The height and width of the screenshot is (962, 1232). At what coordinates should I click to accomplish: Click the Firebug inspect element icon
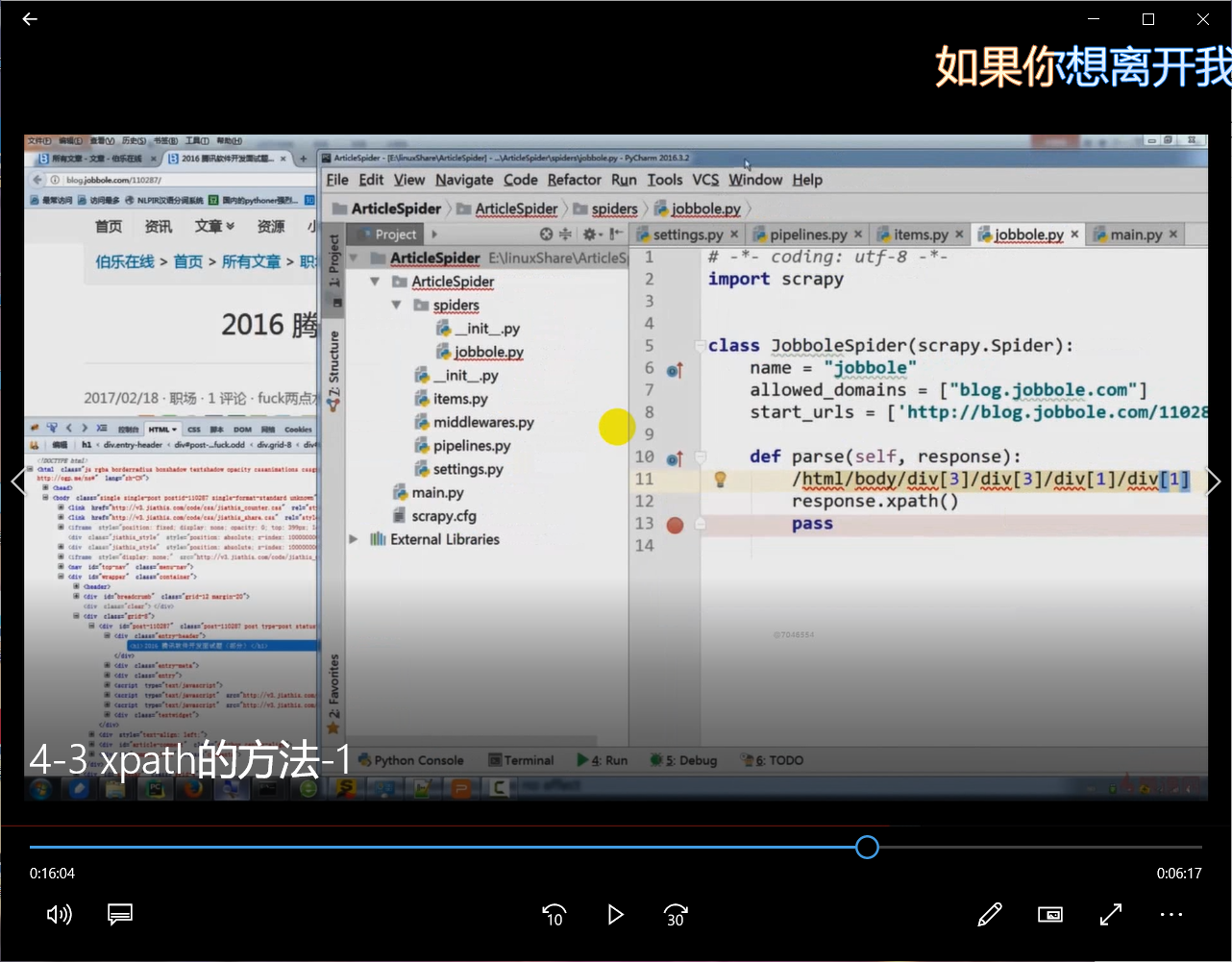coord(52,429)
